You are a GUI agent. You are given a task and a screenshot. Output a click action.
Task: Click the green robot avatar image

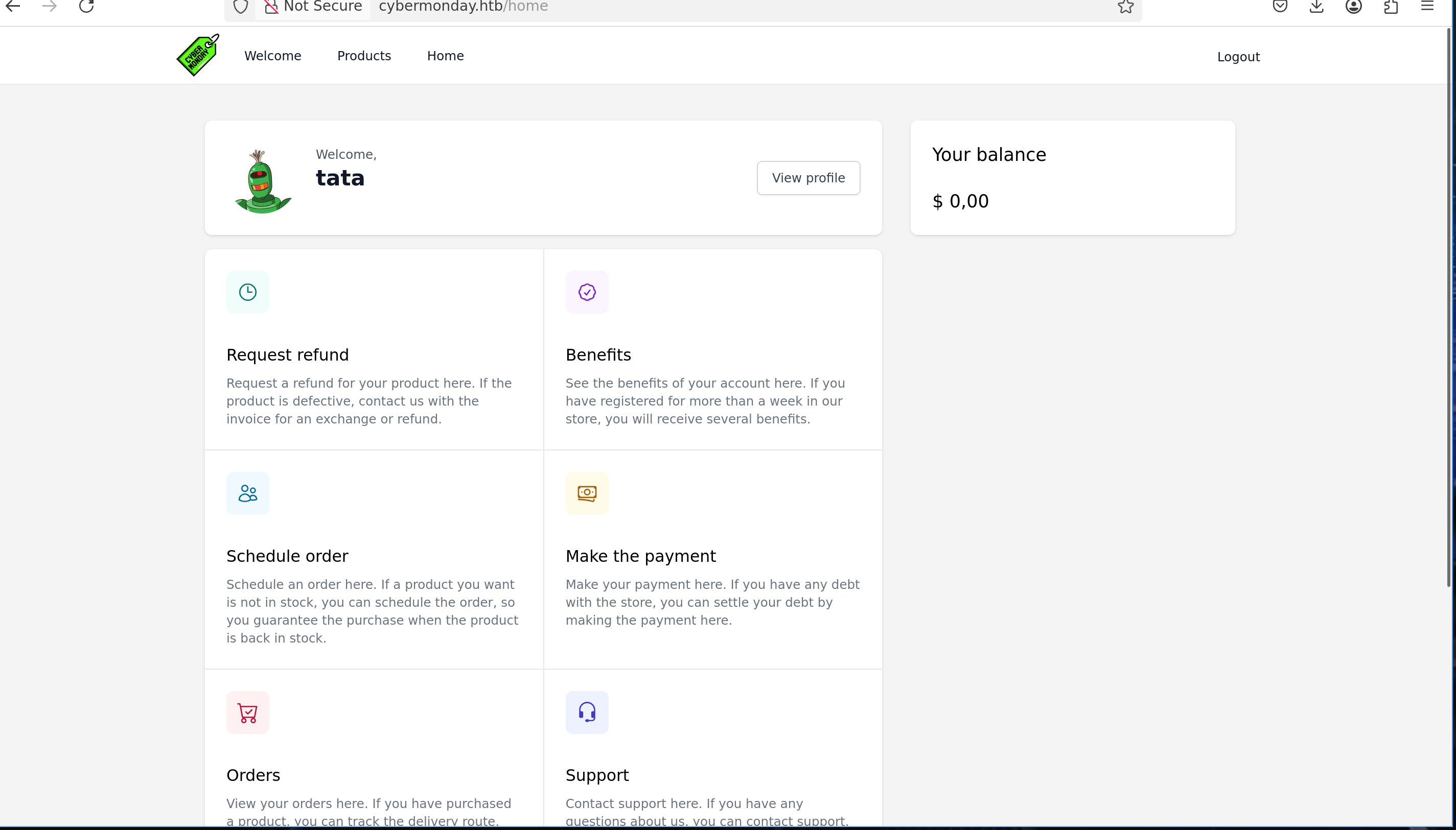(x=262, y=181)
